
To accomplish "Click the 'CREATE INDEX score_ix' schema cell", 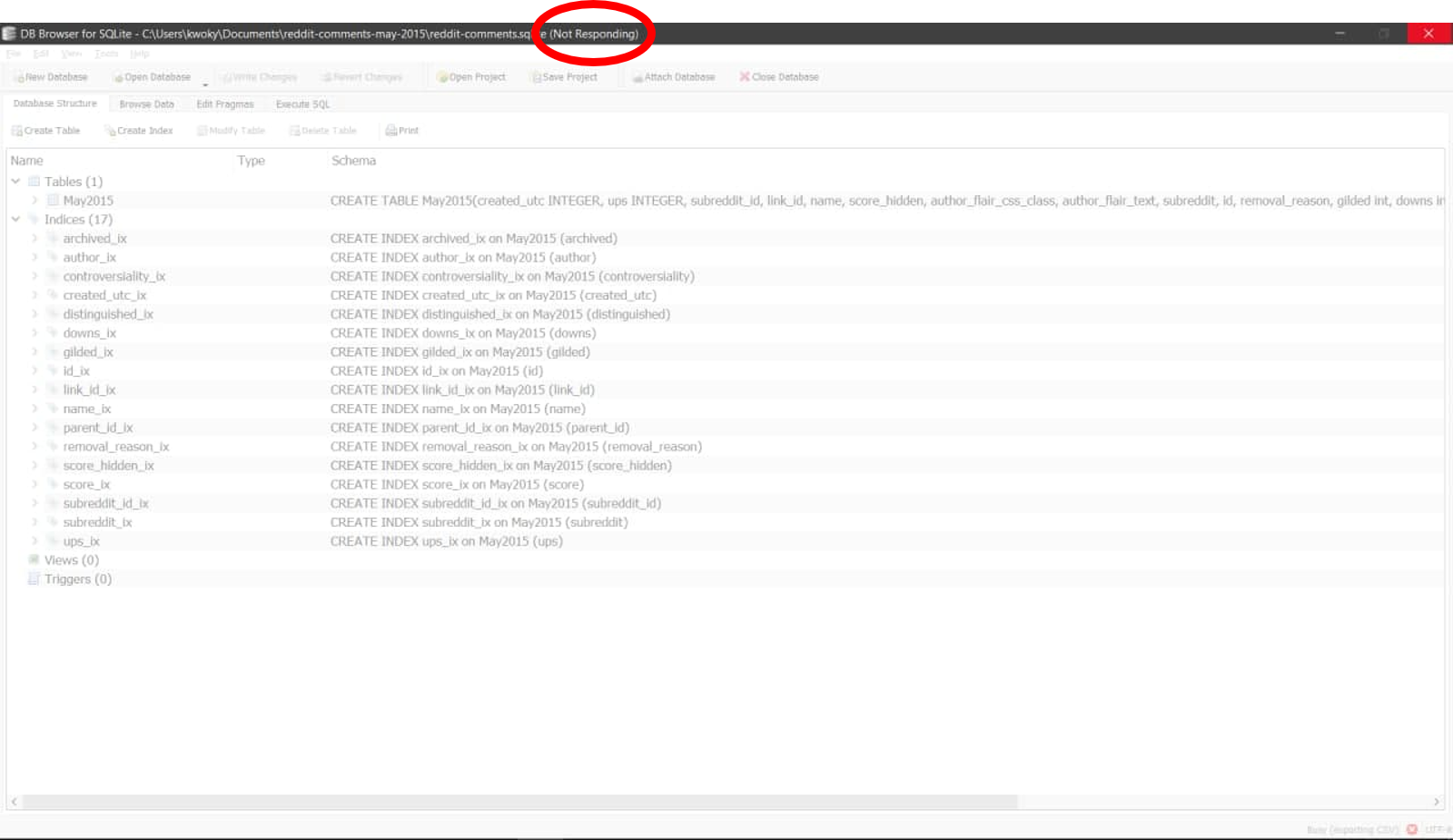I will 457,485.
